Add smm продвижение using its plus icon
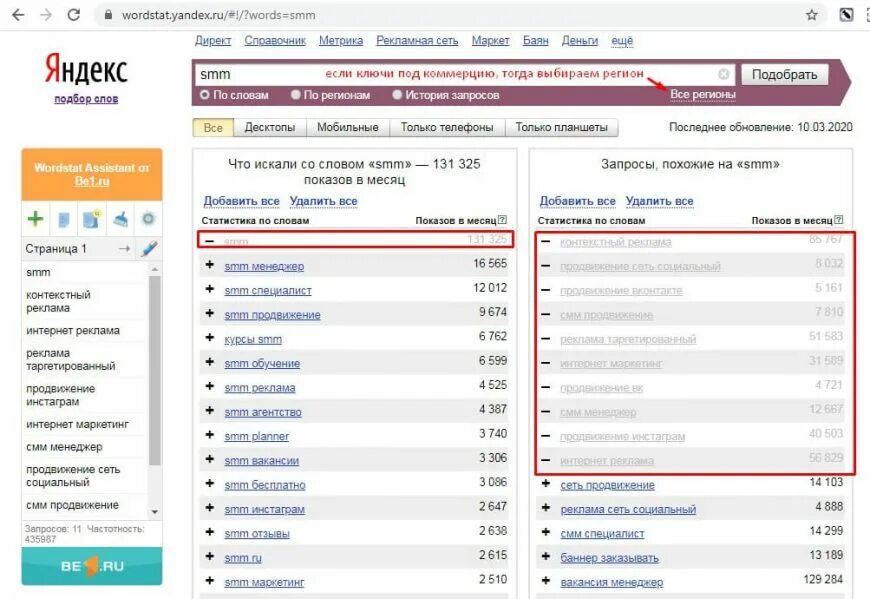This screenshot has width=870, height=599. tap(210, 314)
